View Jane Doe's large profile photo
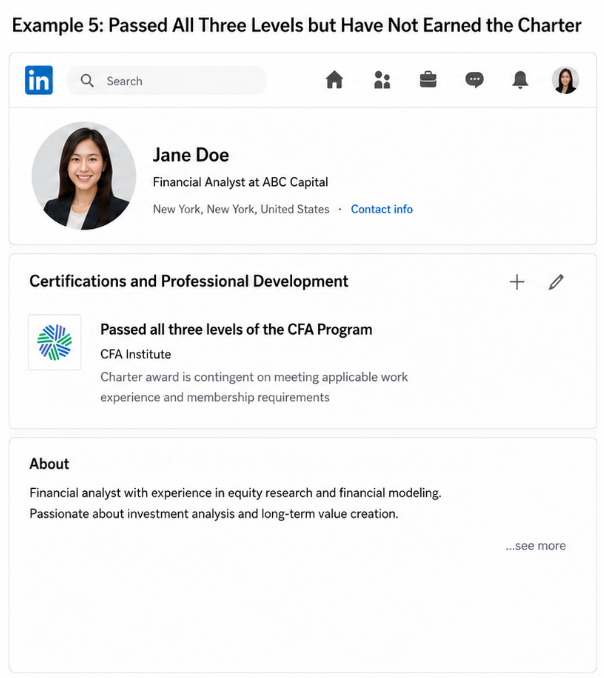 pyautogui.click(x=84, y=176)
